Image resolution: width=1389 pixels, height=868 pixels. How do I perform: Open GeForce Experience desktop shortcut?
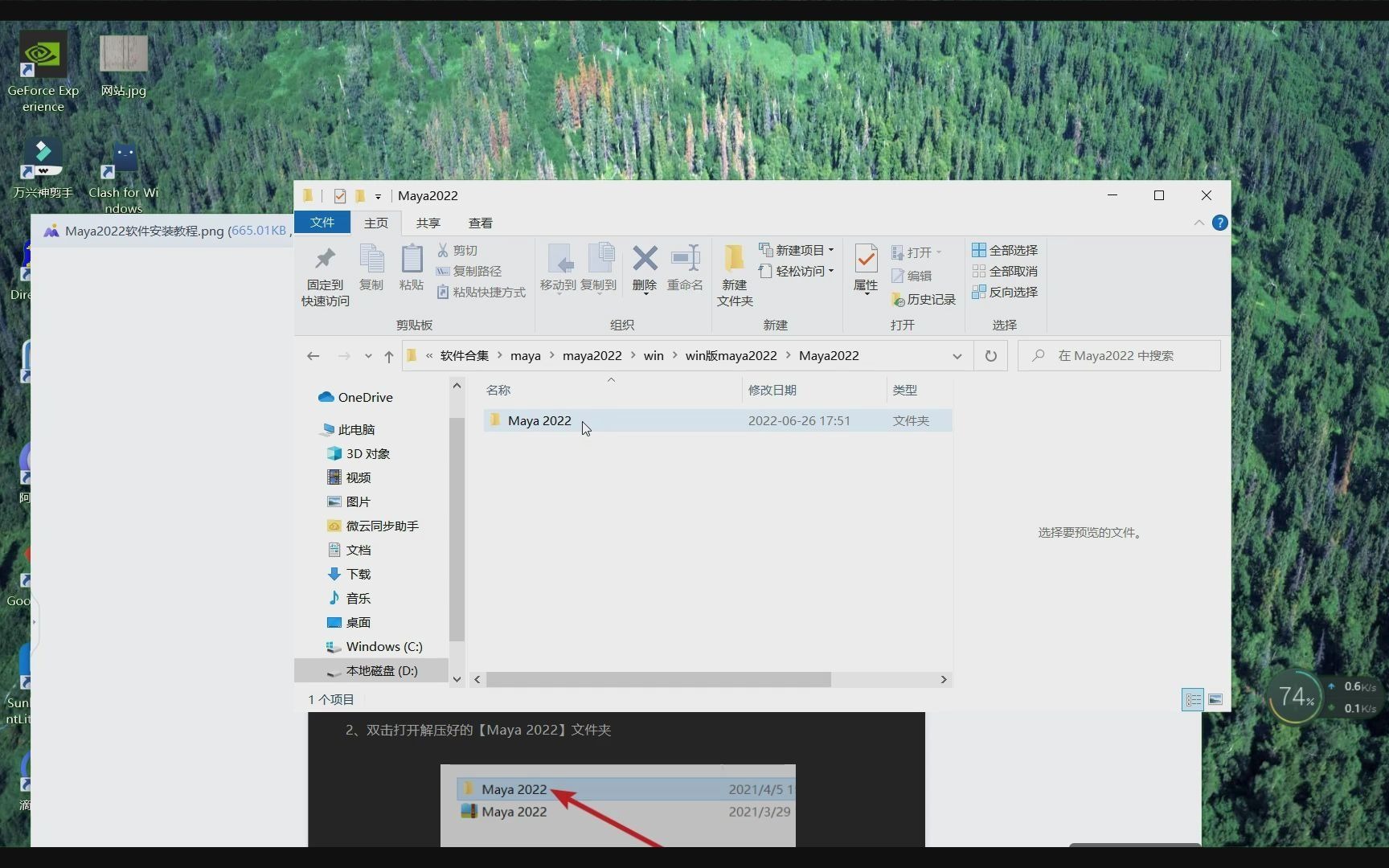[43, 72]
